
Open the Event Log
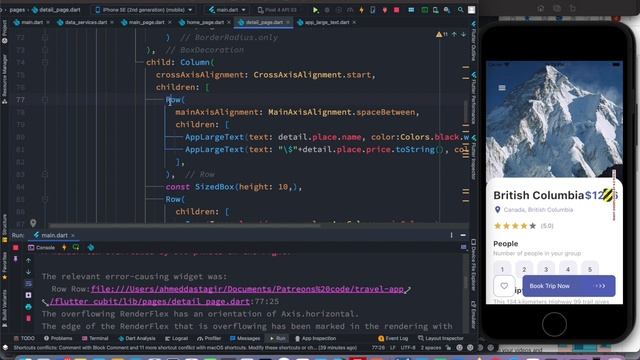393,338
